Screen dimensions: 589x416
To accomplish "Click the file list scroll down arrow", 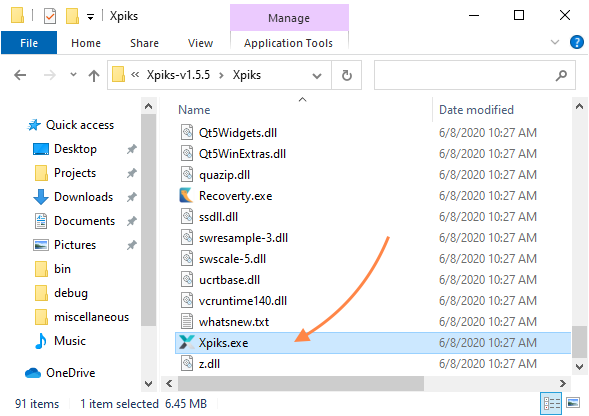I will tap(579, 366).
